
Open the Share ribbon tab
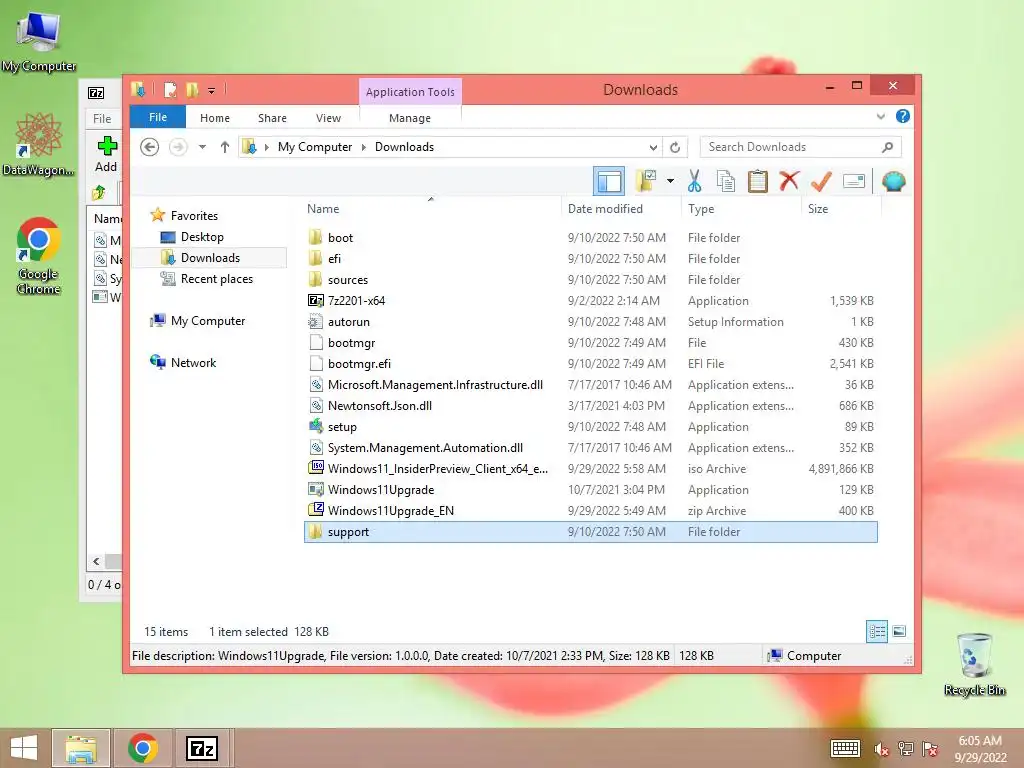click(x=272, y=118)
